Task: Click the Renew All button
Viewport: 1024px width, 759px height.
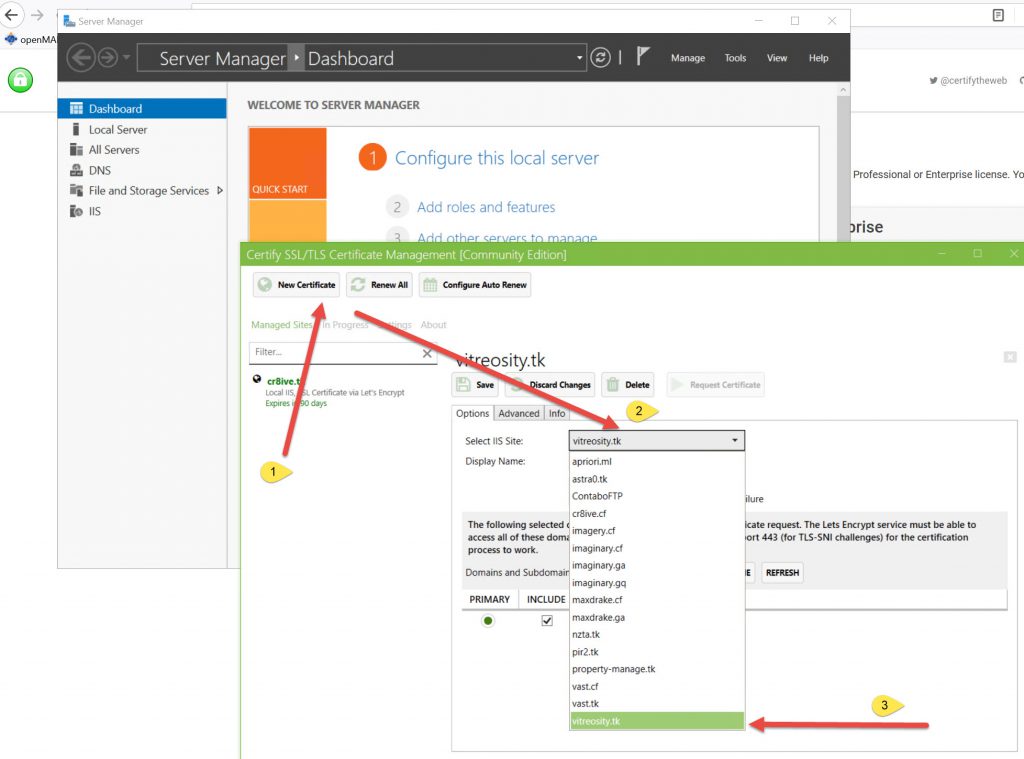Action: click(x=379, y=285)
